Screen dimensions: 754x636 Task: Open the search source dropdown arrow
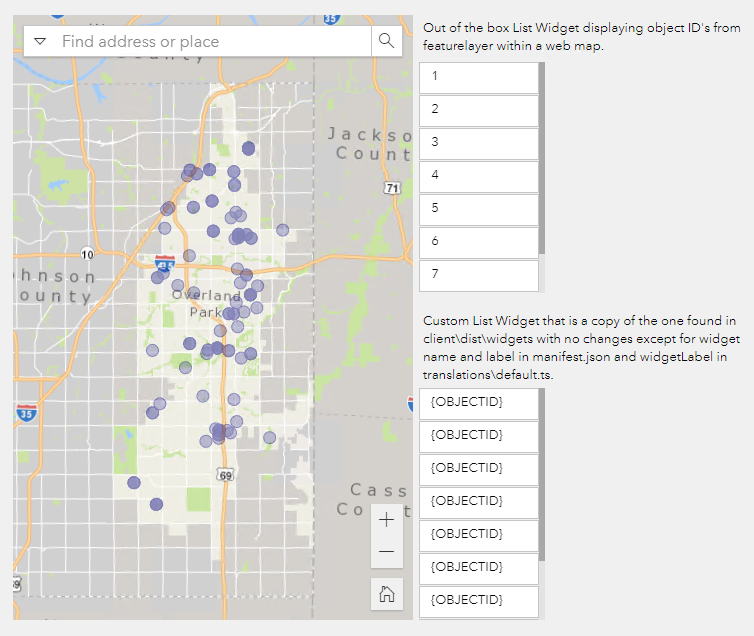coord(40,41)
